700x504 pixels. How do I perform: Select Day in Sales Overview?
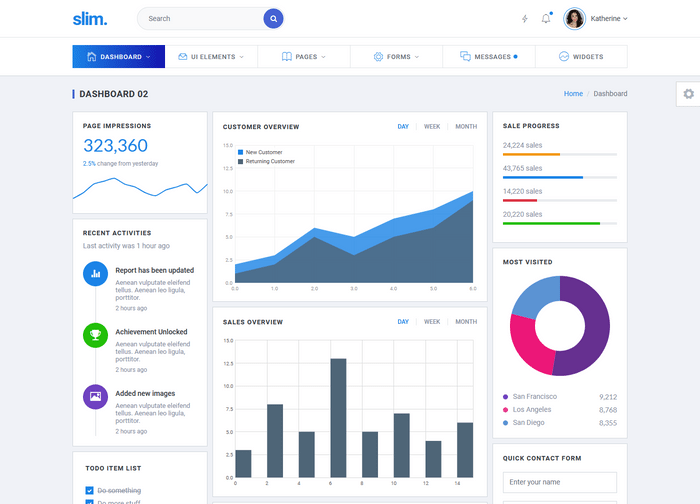point(403,322)
